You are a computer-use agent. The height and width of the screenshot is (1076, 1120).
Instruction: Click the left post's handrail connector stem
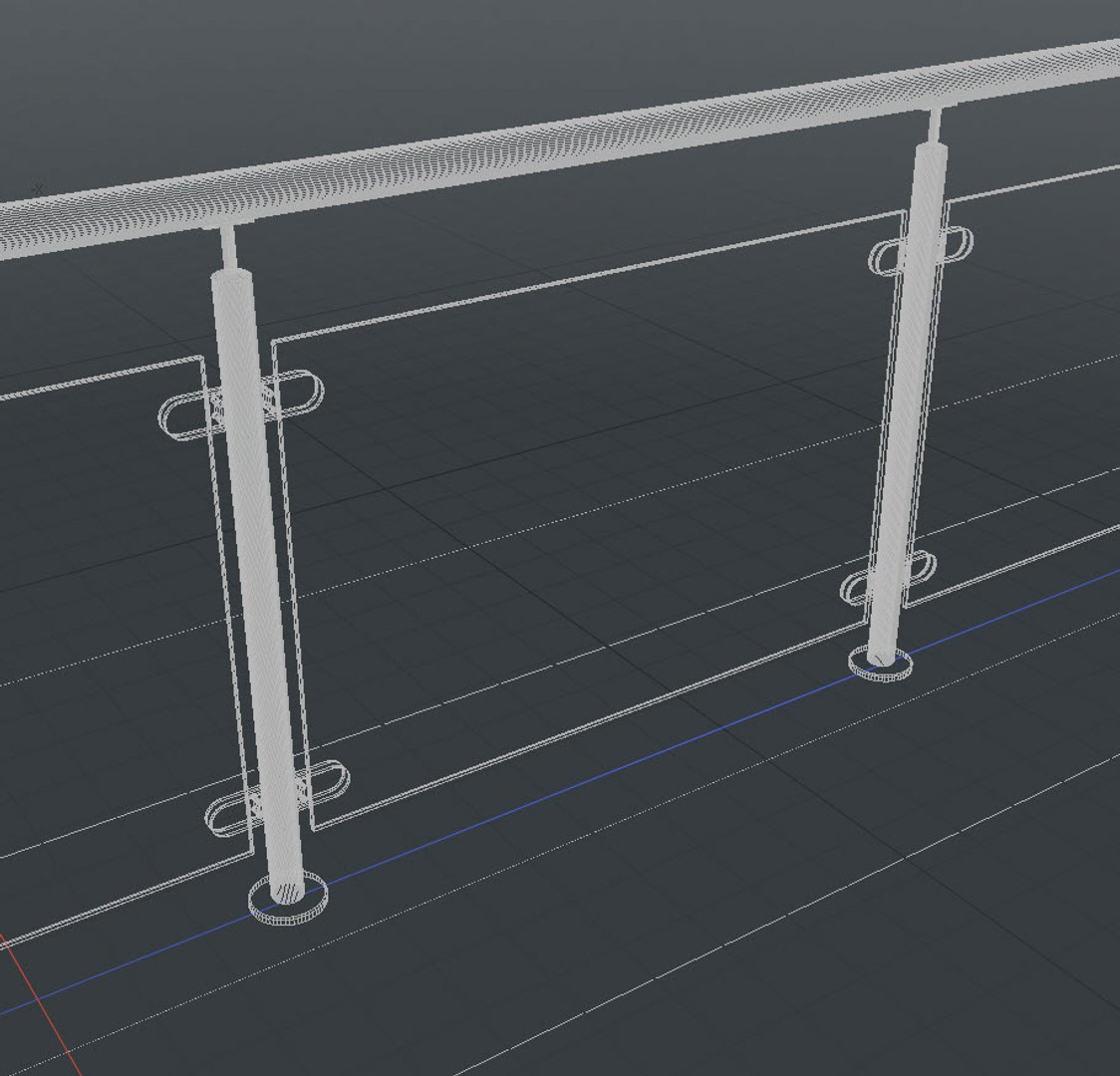[228, 247]
